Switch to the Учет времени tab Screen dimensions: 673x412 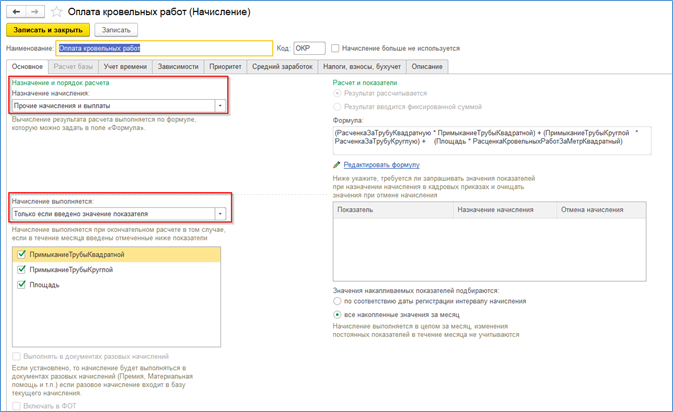tap(124, 67)
